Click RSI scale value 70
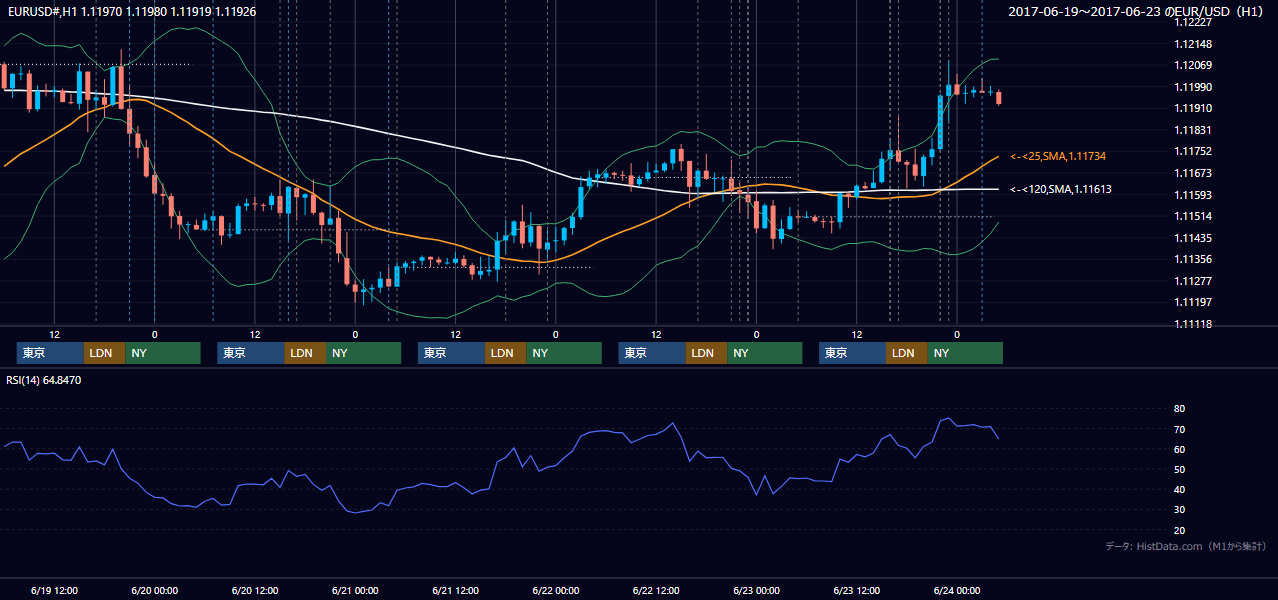1278x600 pixels. (x=1179, y=429)
